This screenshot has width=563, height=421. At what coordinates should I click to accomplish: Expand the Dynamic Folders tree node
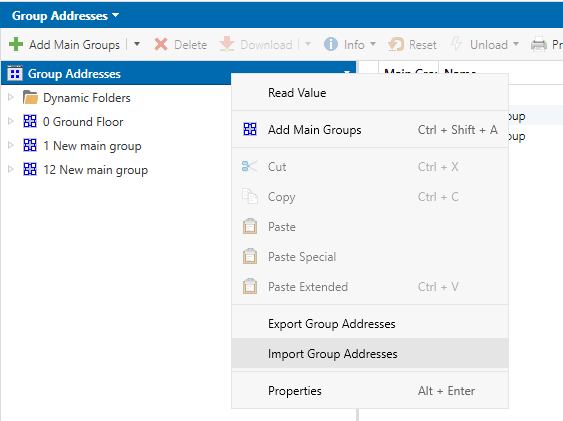coord(11,98)
